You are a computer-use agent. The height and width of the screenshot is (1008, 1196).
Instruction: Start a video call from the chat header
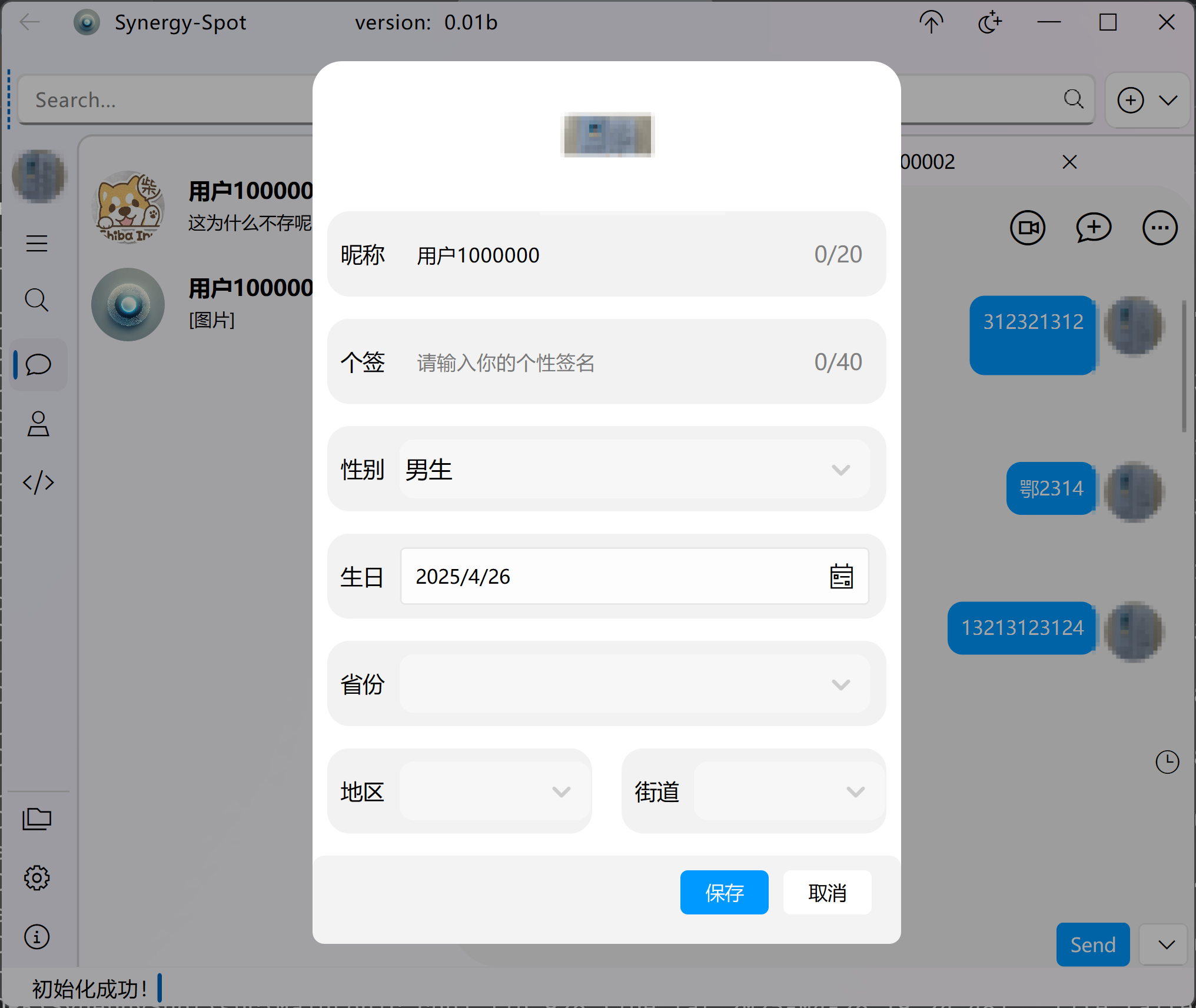click(x=1028, y=228)
